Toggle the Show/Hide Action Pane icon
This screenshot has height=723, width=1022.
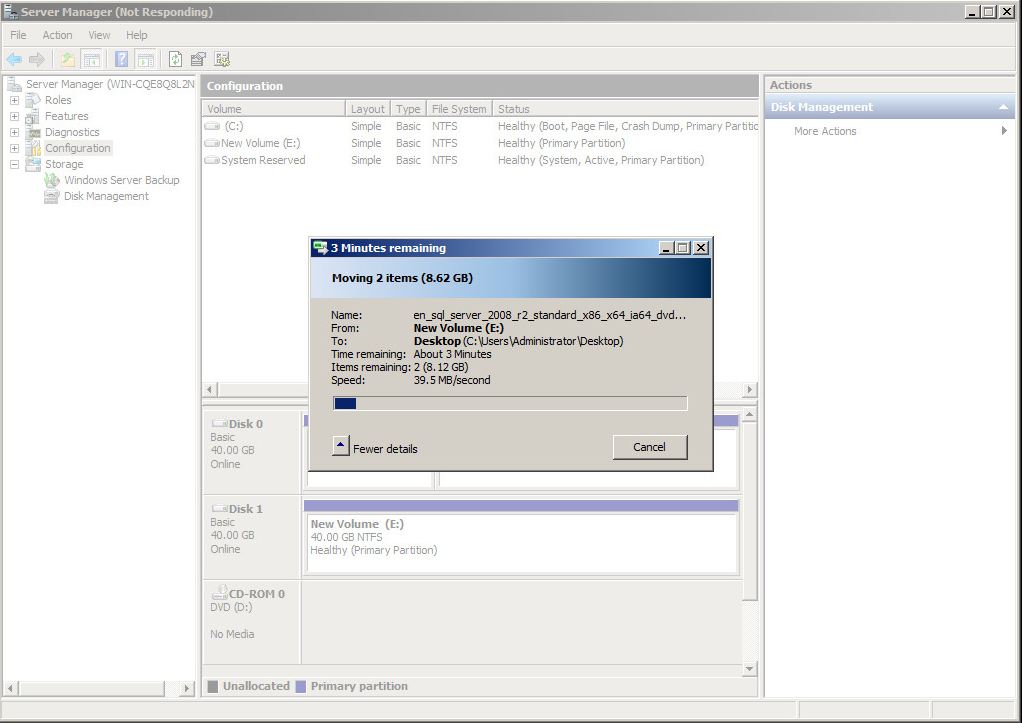point(145,60)
